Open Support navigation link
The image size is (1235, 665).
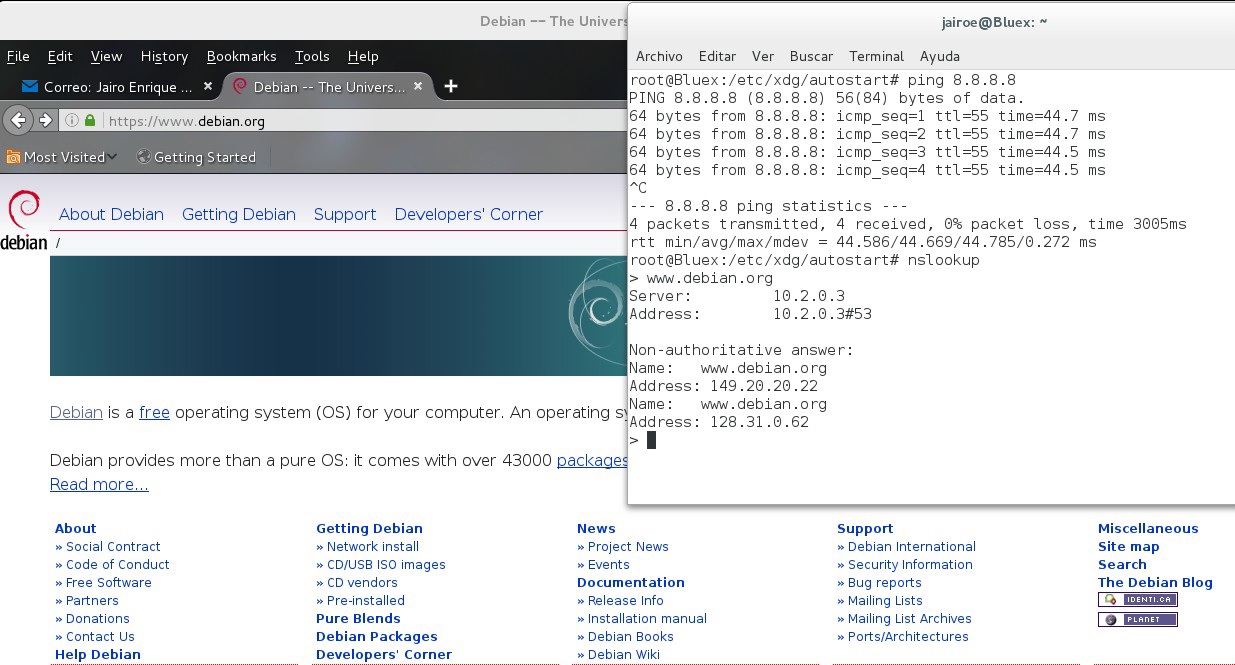click(345, 214)
